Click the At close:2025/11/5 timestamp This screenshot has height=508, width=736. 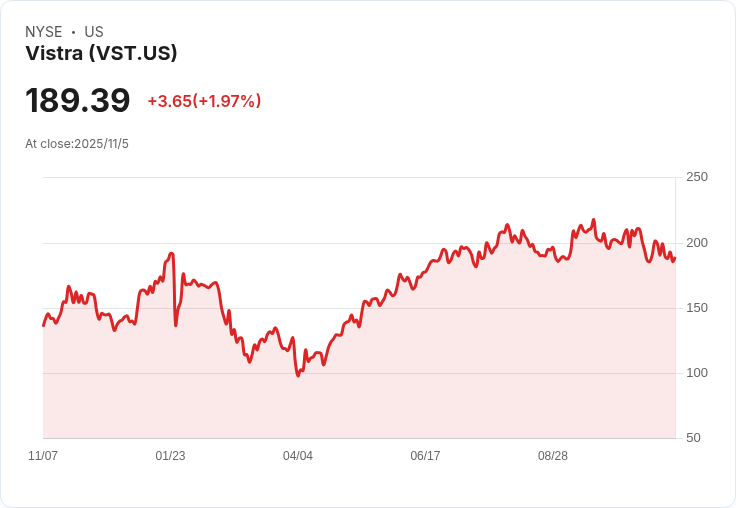pos(77,144)
